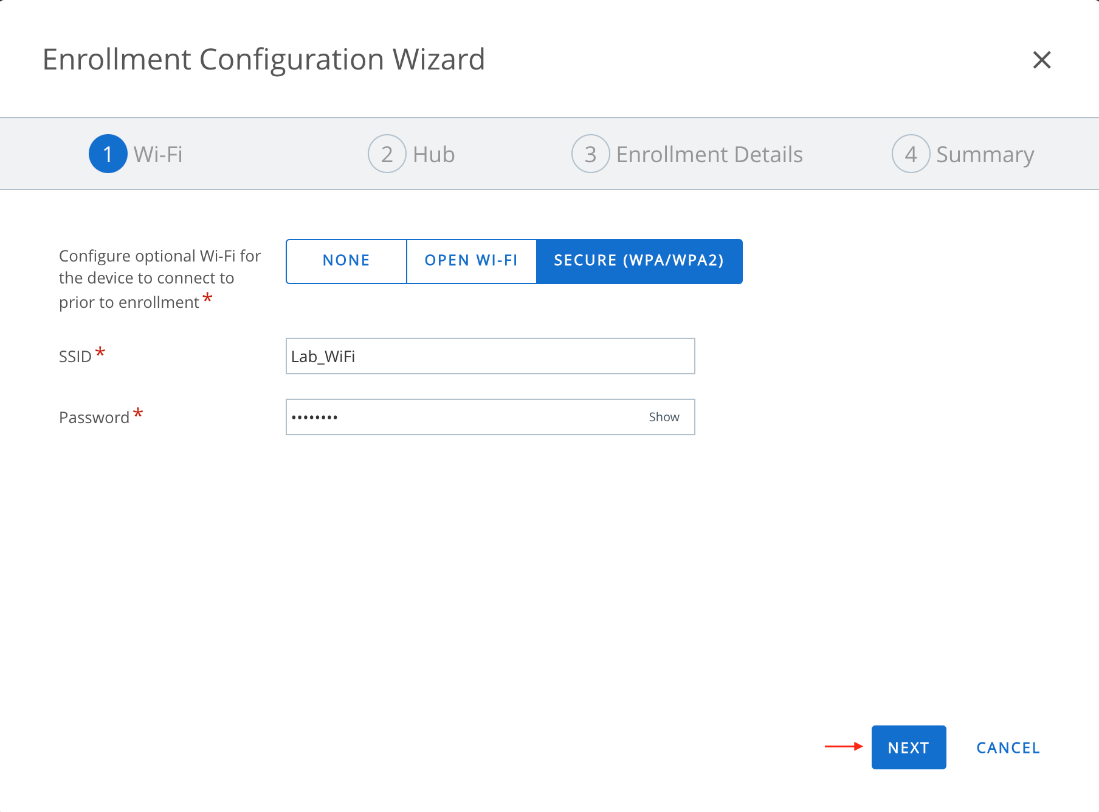Open the Enrollment Details step label
1099x812 pixels.
click(x=709, y=154)
